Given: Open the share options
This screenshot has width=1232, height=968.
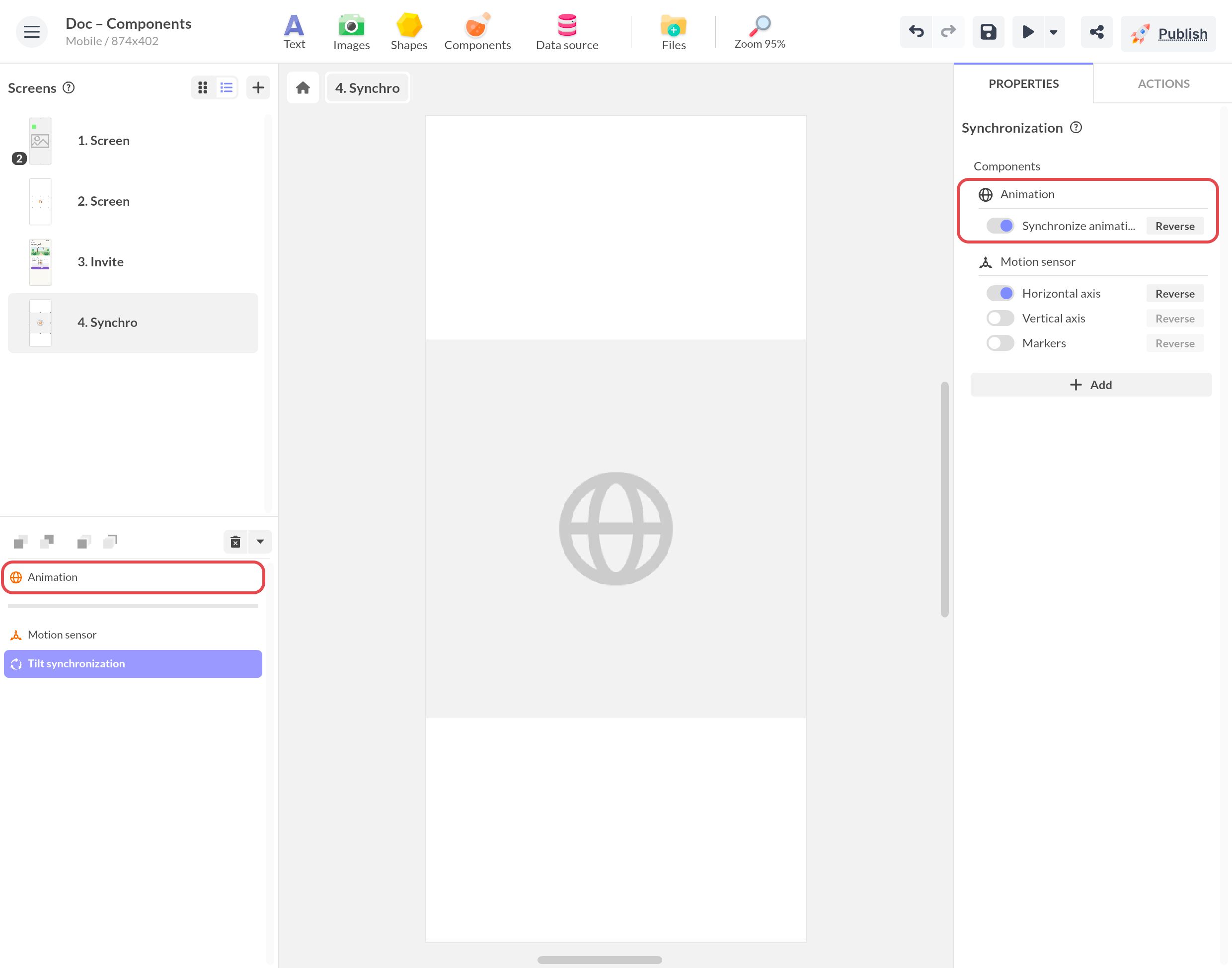Looking at the screenshot, I should click(1096, 32).
